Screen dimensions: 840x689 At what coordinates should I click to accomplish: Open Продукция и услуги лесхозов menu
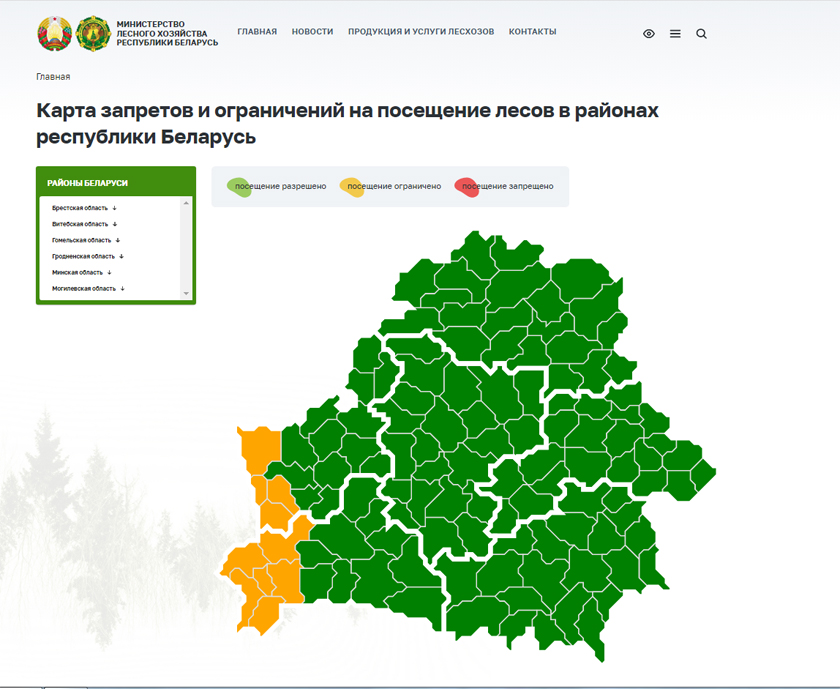[x=421, y=32]
